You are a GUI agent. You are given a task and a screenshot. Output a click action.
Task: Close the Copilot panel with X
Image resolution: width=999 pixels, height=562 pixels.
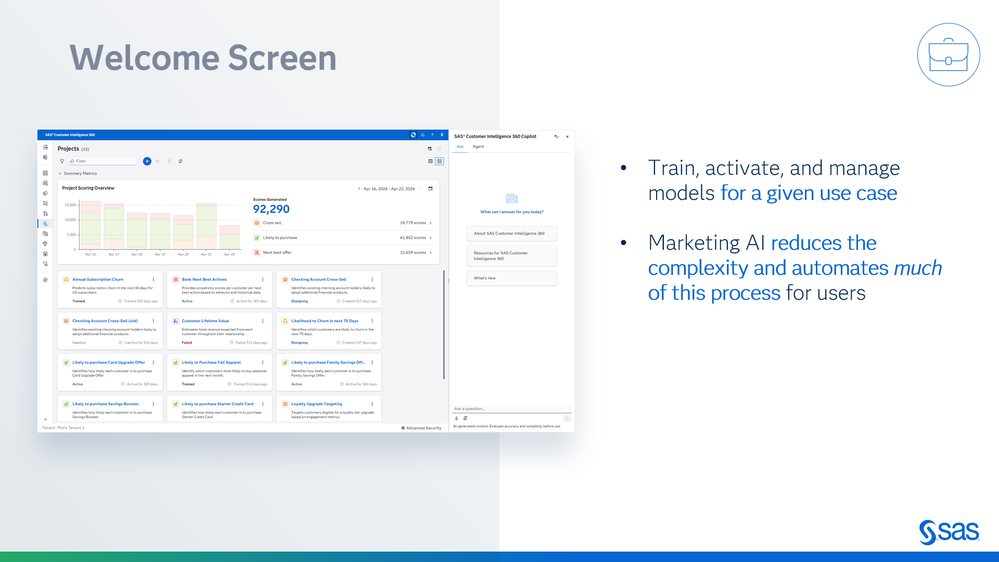[567, 136]
